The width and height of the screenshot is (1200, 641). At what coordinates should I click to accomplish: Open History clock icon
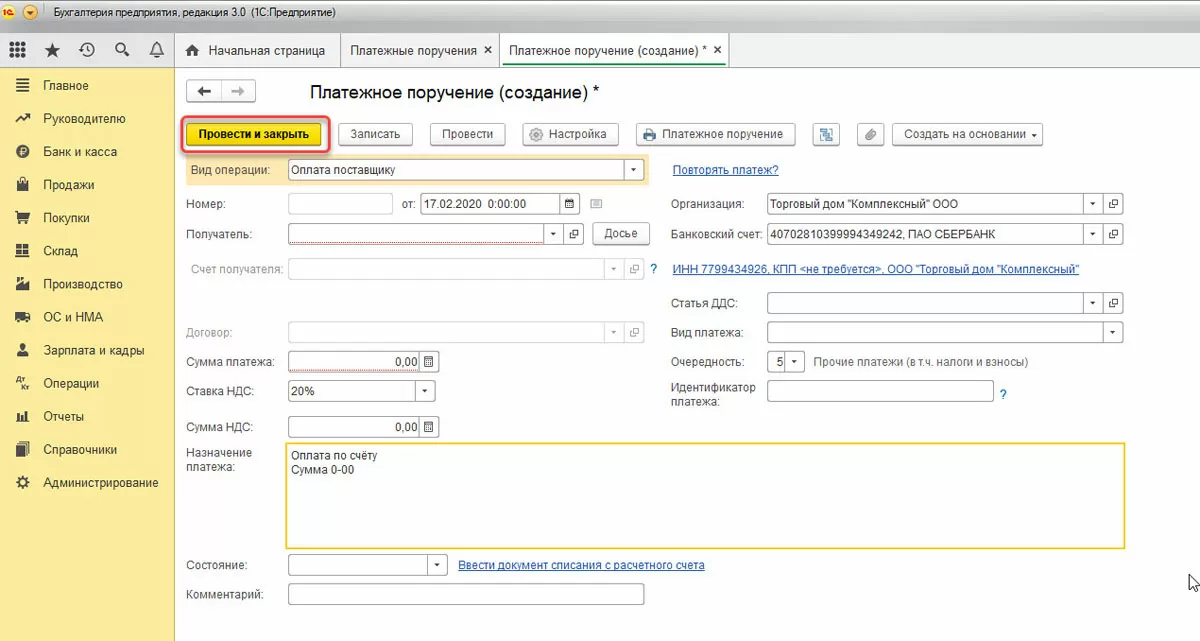pos(87,49)
